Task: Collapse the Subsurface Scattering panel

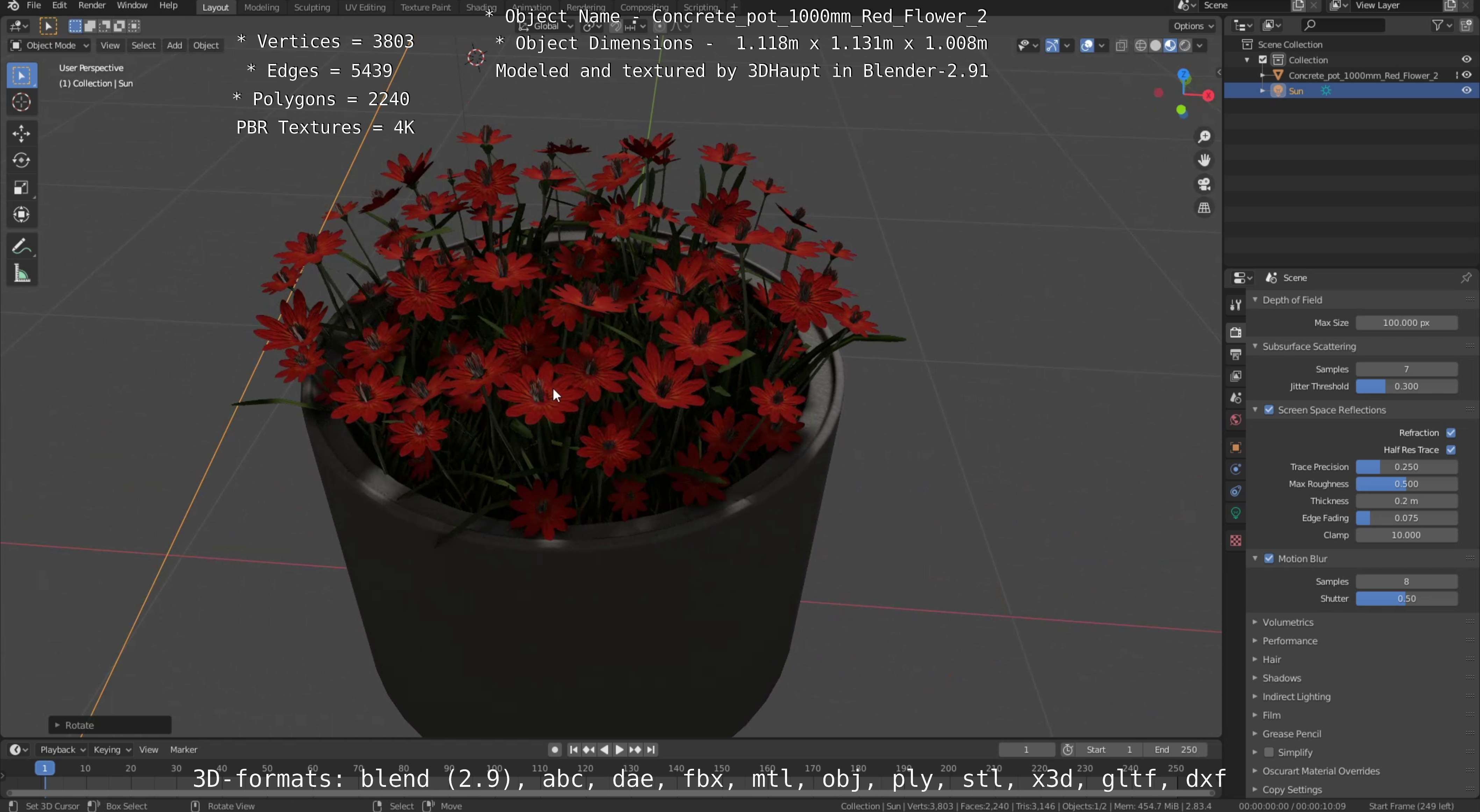Action: click(x=1309, y=346)
